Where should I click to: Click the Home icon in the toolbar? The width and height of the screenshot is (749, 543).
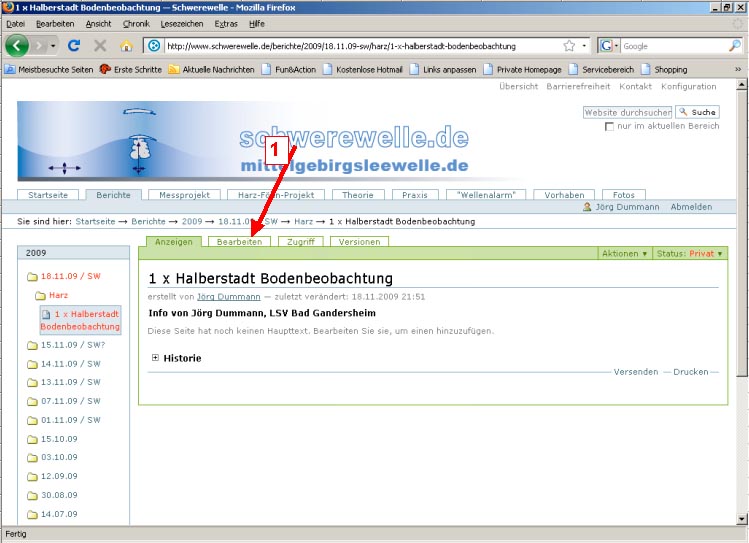(x=126, y=46)
